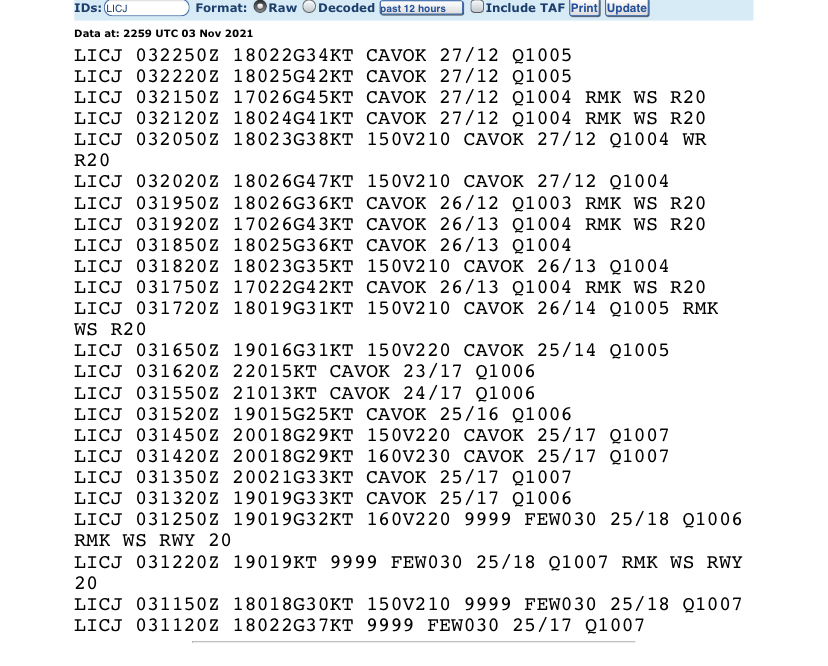Viewport: 828px width, 666px height.
Task: Click the LICJ 032020Z report with G47KT
Action: [x=372, y=182]
